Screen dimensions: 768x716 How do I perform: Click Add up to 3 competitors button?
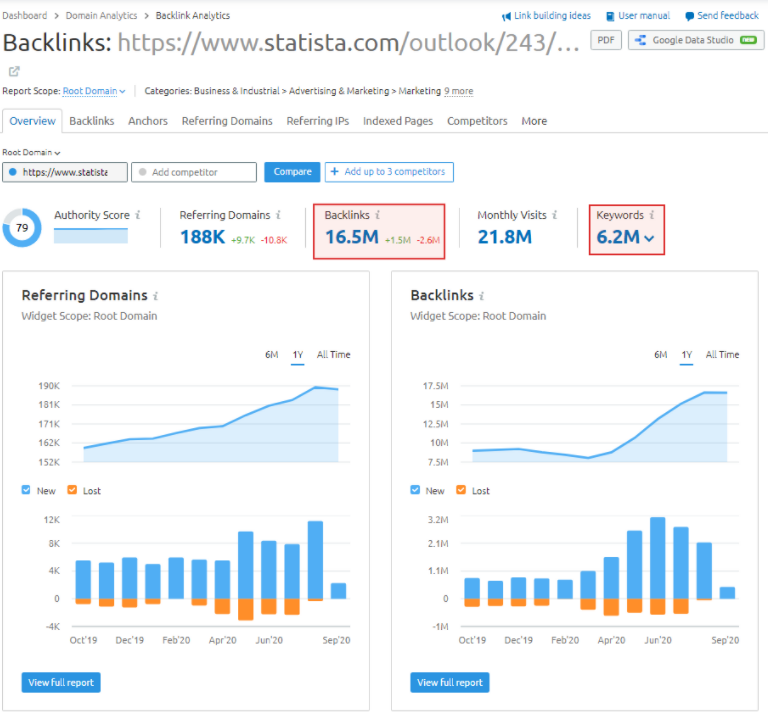389,172
